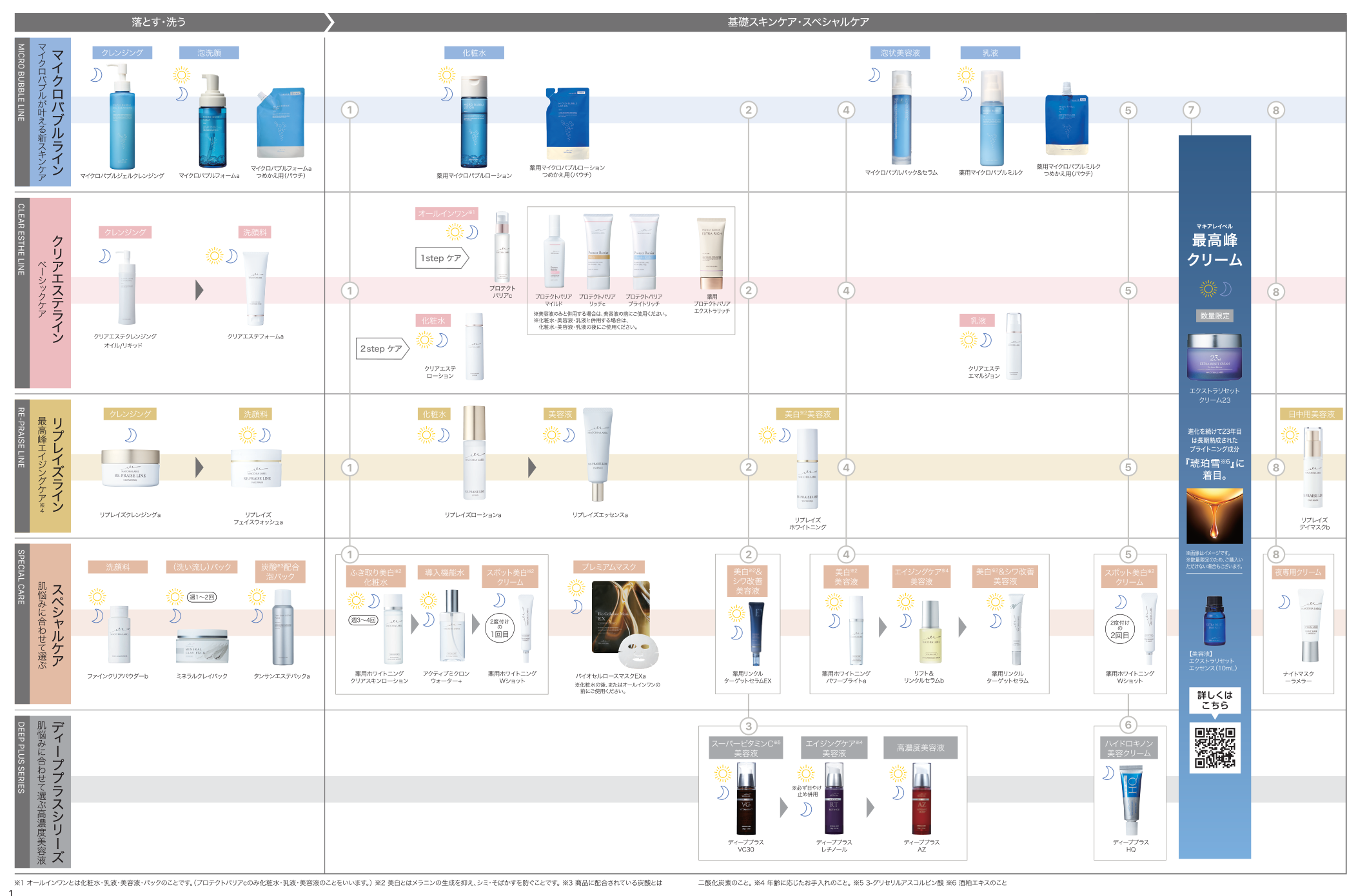The image size is (1367, 896).
Task: Click the moon icon beside マイクロバブルパック&セラム
Action: (x=874, y=75)
